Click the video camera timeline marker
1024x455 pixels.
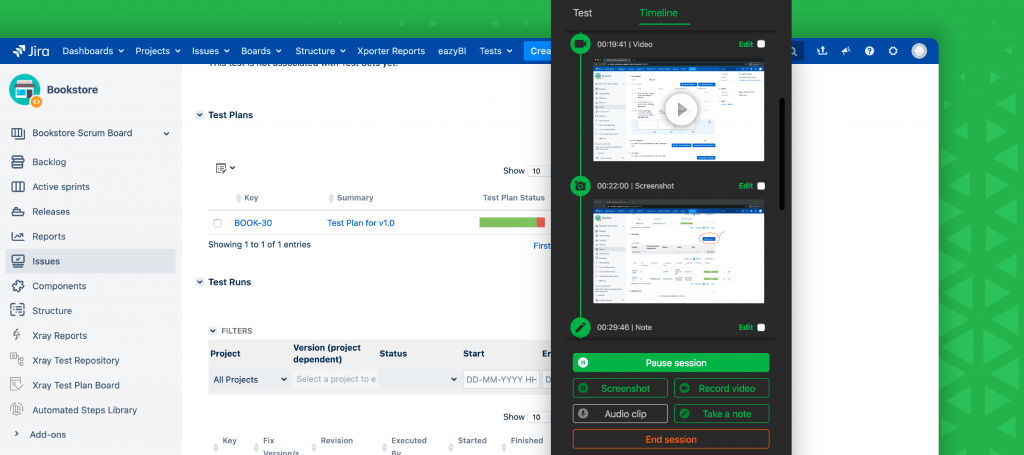[x=580, y=44]
